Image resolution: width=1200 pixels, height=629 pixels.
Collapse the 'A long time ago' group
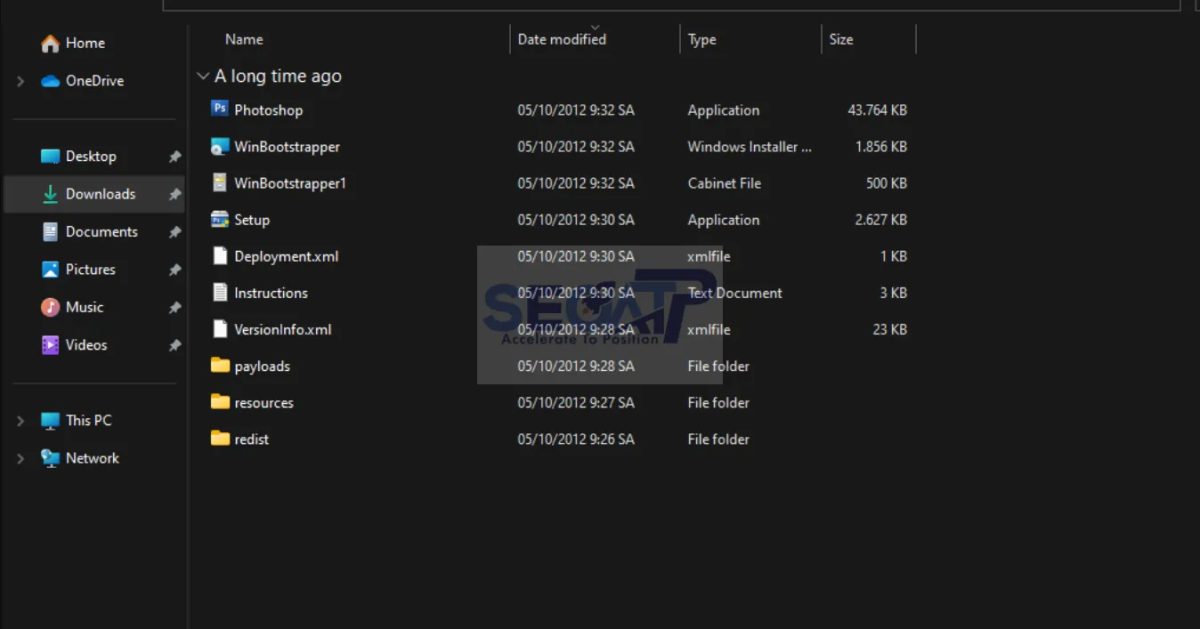coord(203,75)
